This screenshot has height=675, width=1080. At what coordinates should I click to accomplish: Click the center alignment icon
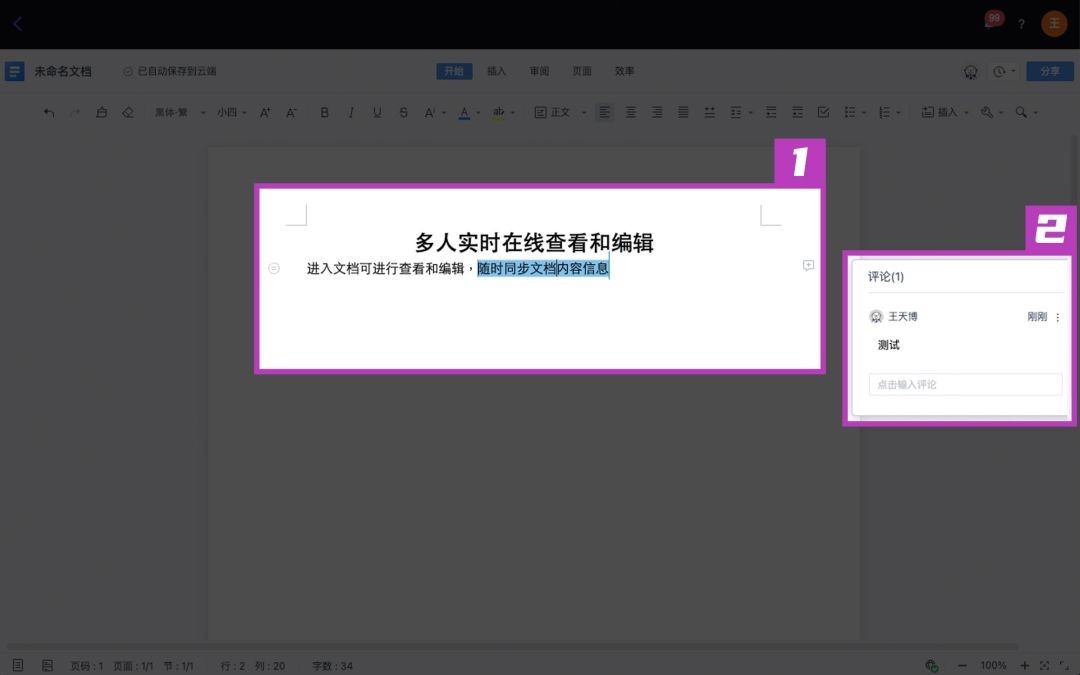[631, 113]
